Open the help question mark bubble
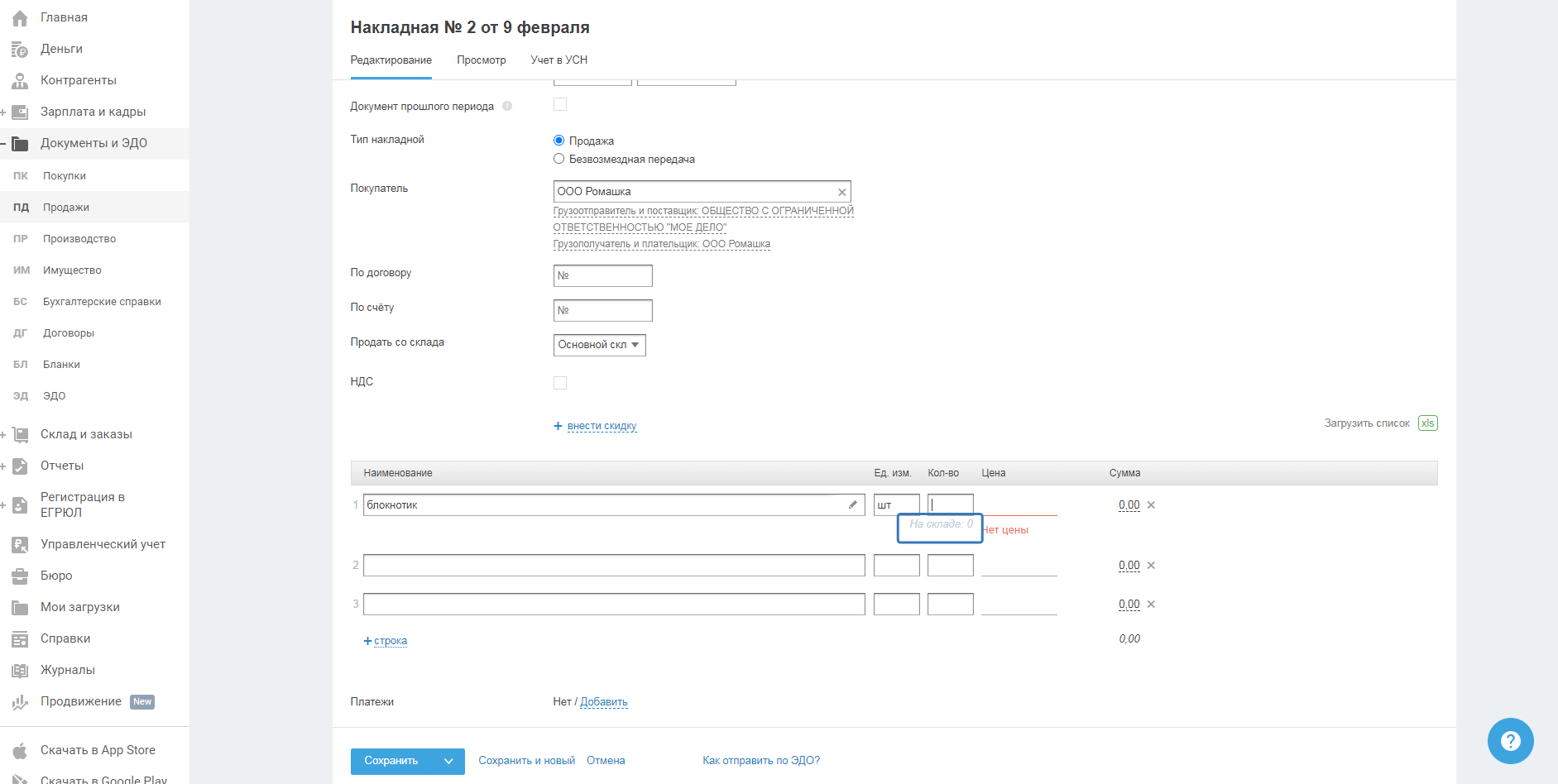This screenshot has width=1558, height=784. (x=1510, y=741)
